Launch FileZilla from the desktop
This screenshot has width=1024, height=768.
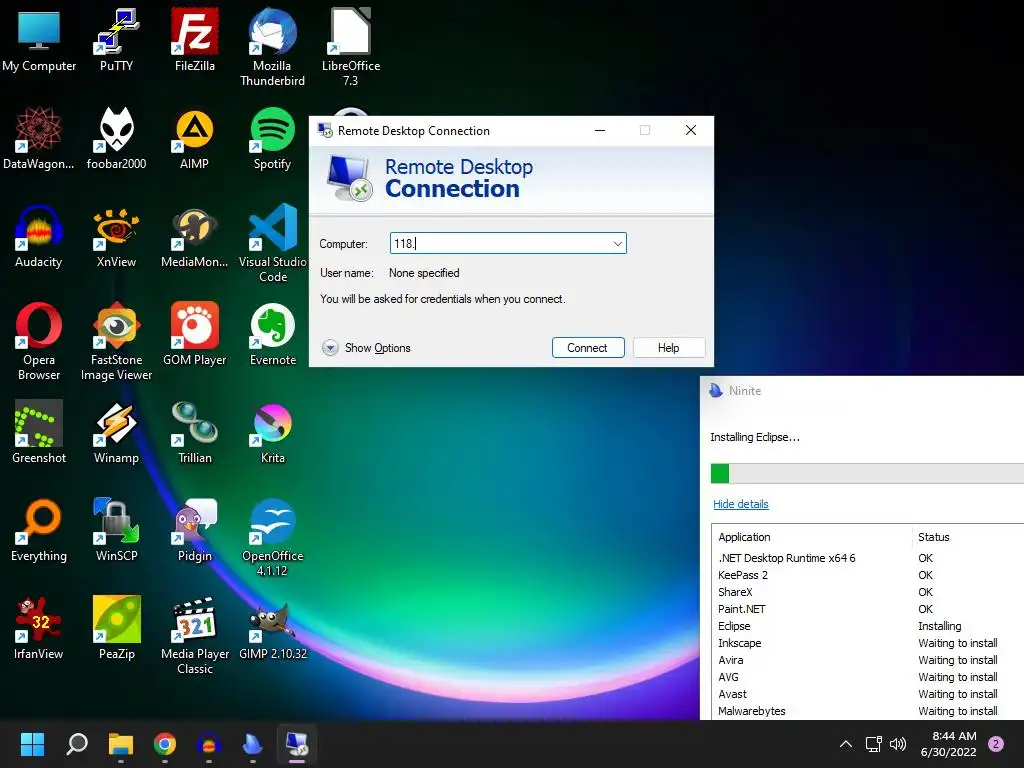pos(195,39)
